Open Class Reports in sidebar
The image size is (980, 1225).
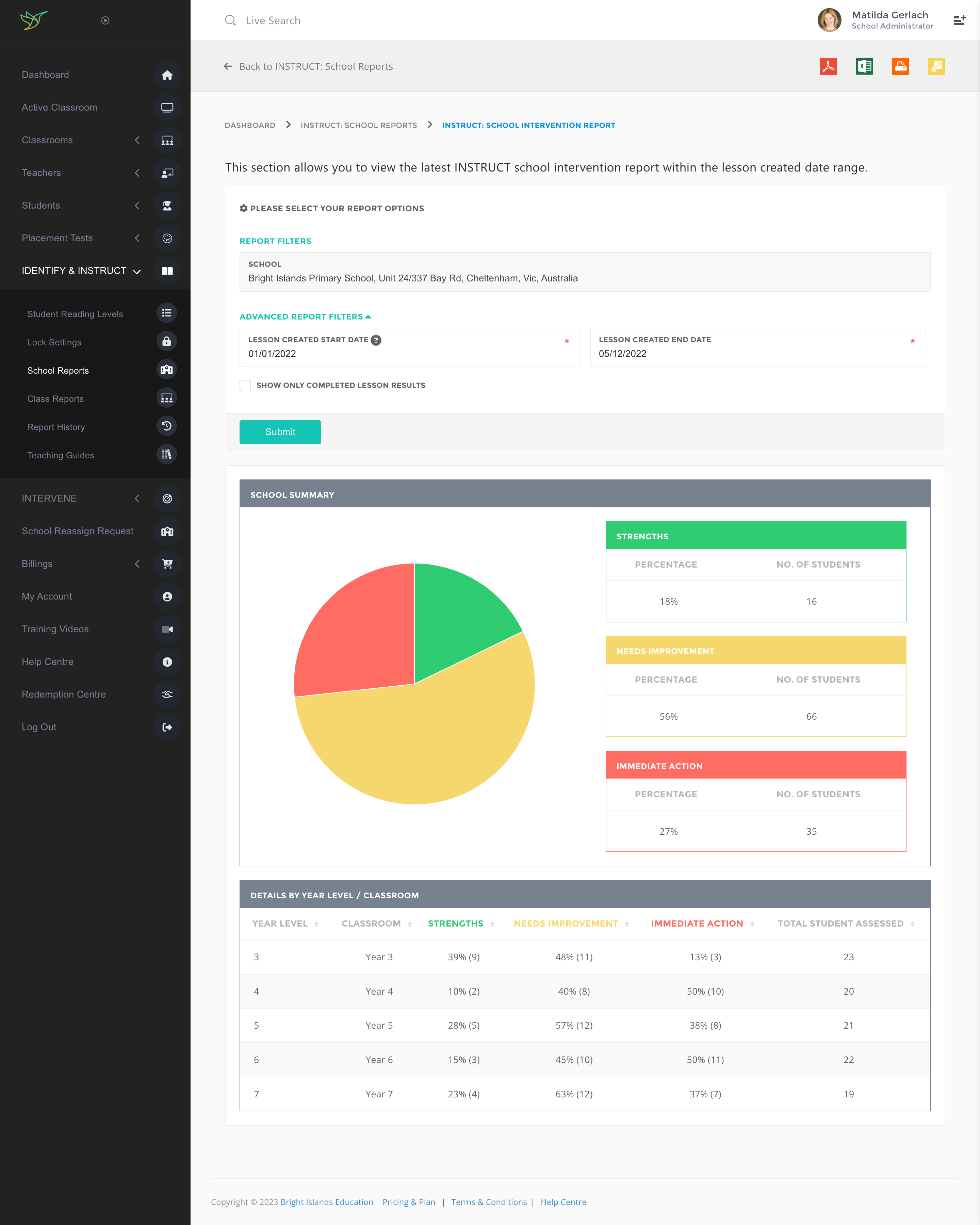pos(56,399)
